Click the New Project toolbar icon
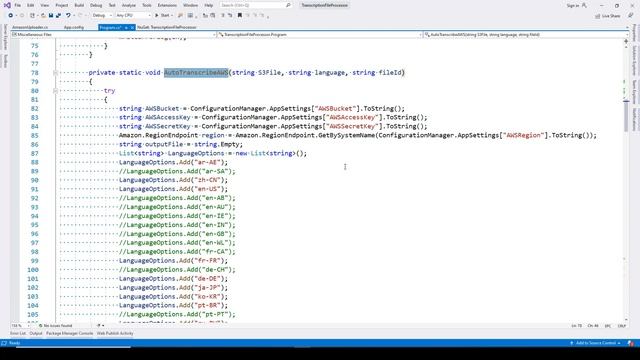The image size is (640, 360). pyautogui.click(x=32, y=16)
